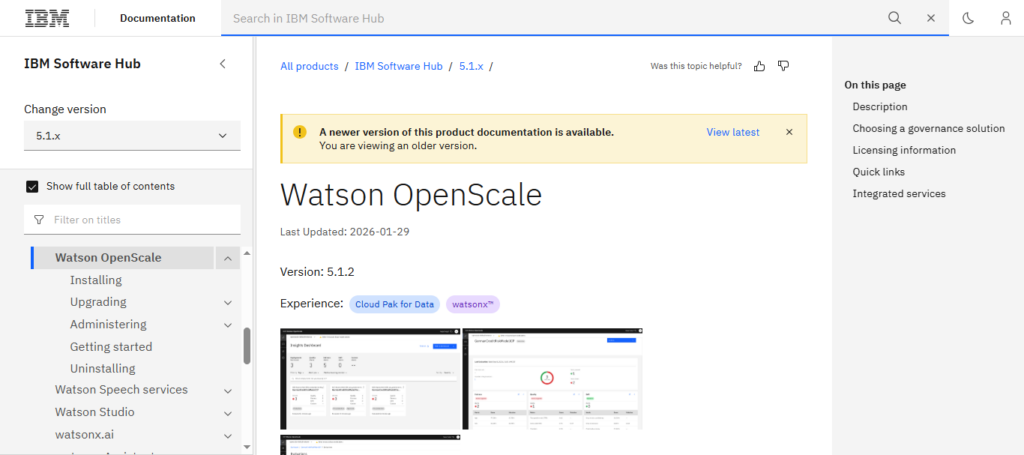Jump to Licensing information section

click(904, 150)
